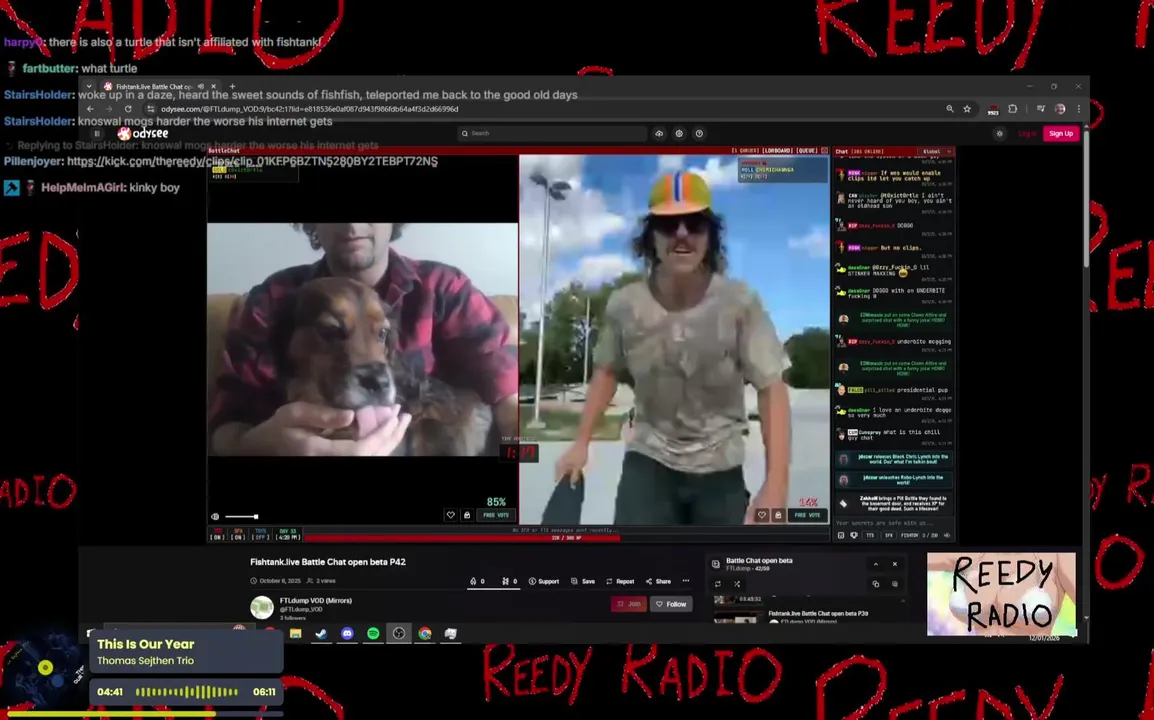The image size is (1154, 720).
Task: Select the LDRBOARD tab
Action: tap(777, 150)
